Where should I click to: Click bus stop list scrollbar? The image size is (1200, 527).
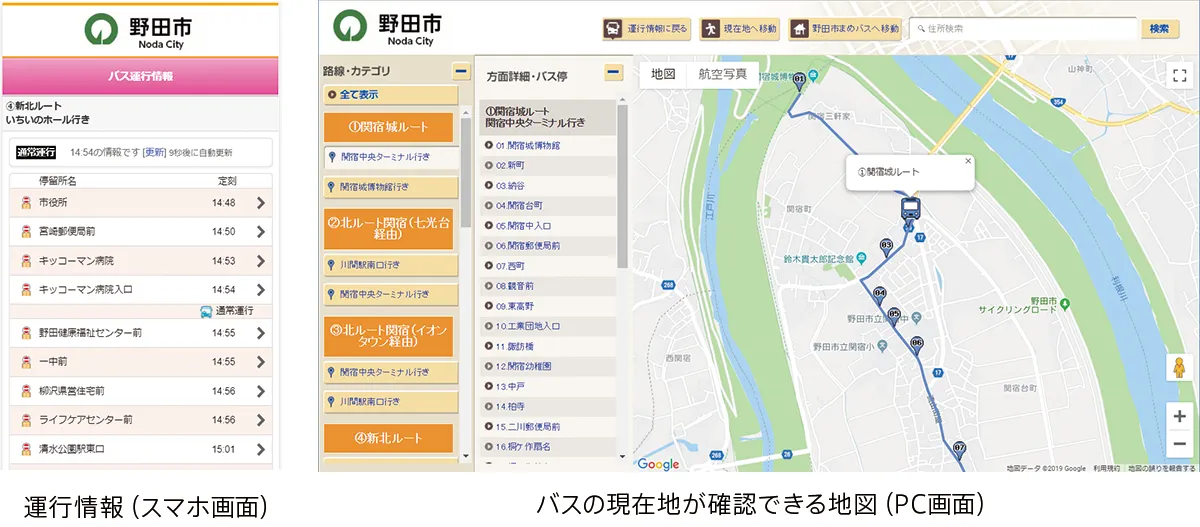click(623, 185)
